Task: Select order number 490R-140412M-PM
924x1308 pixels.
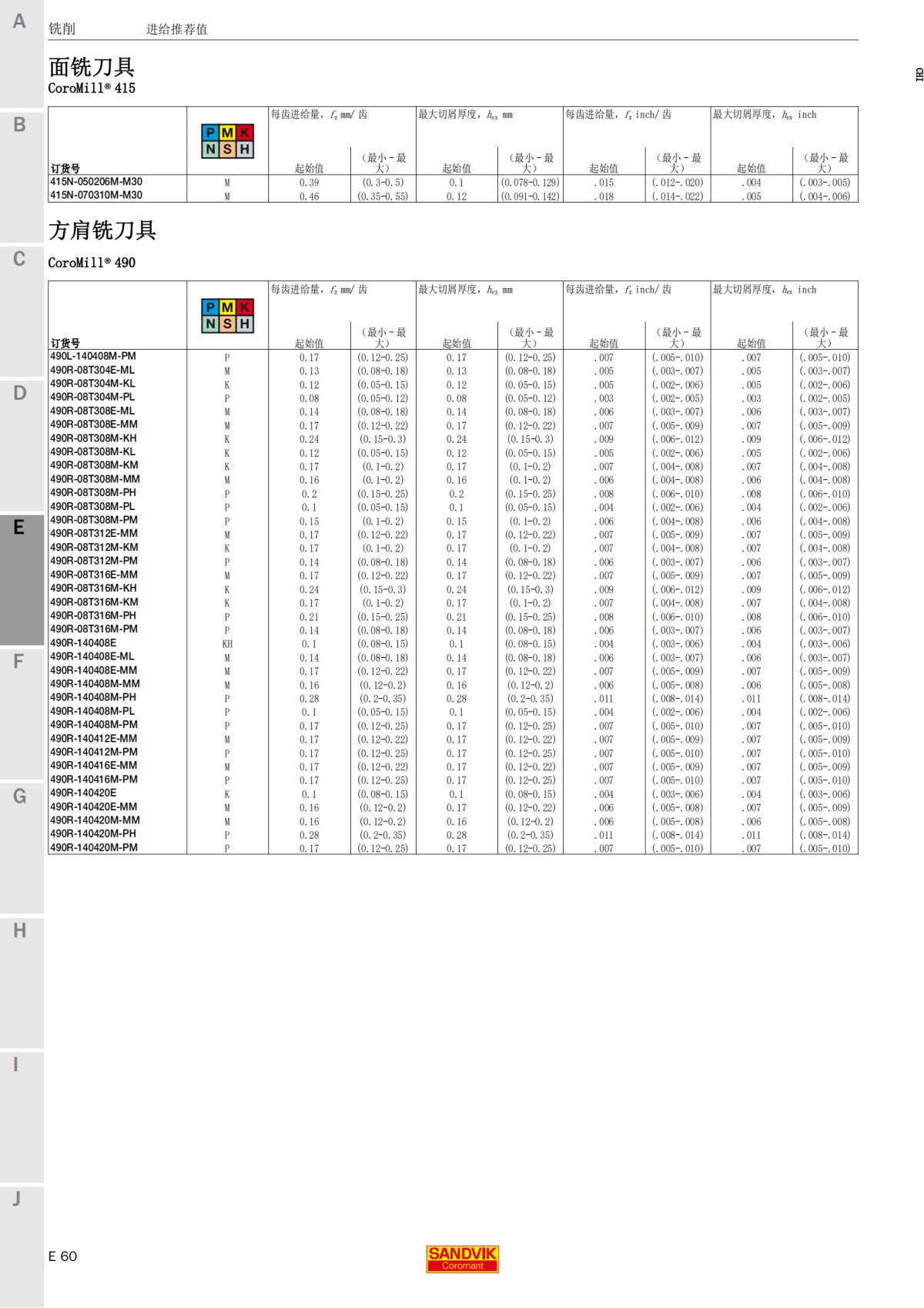Action: pyautogui.click(x=94, y=752)
